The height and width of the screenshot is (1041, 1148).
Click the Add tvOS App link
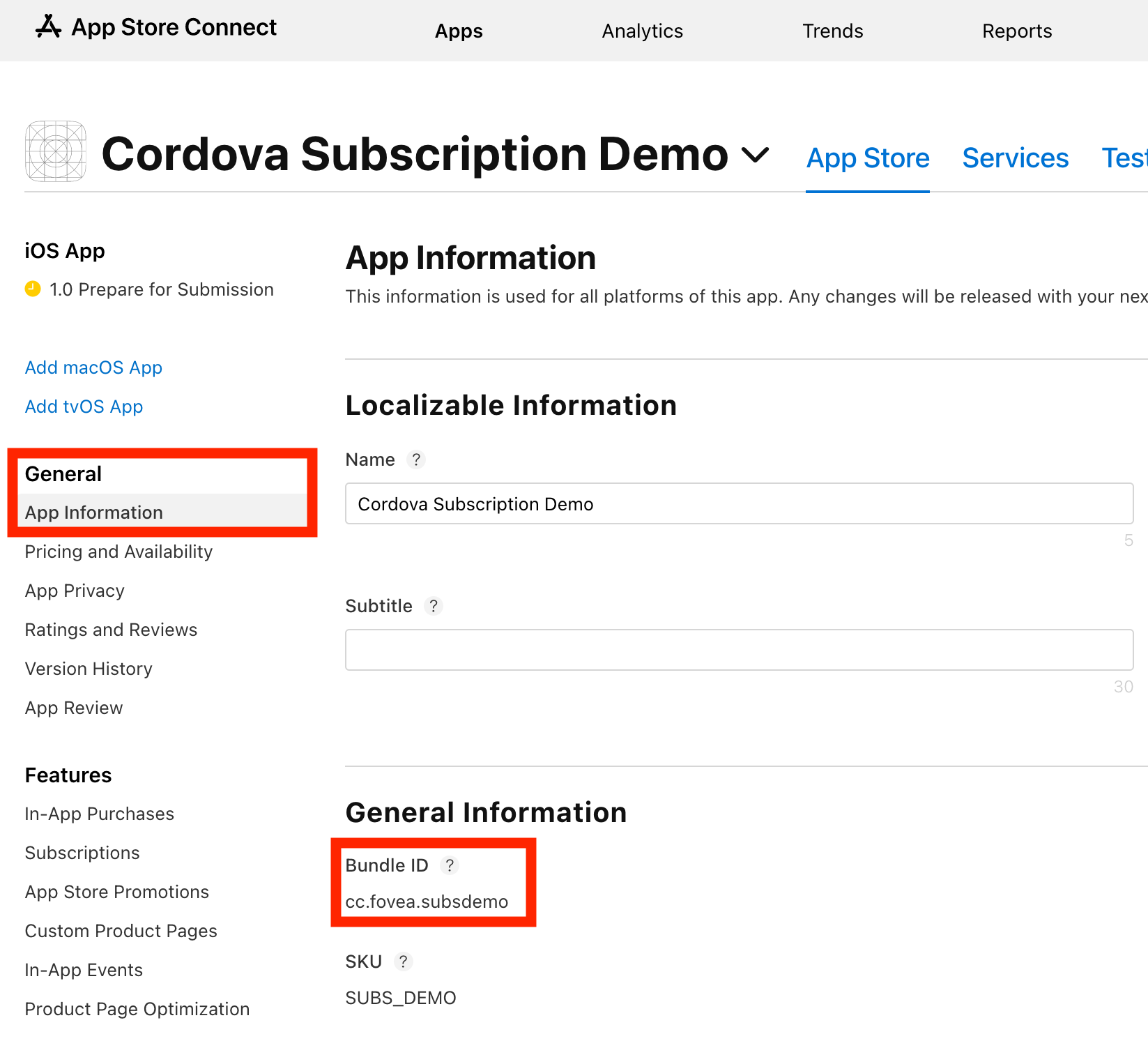pyautogui.click(x=84, y=406)
